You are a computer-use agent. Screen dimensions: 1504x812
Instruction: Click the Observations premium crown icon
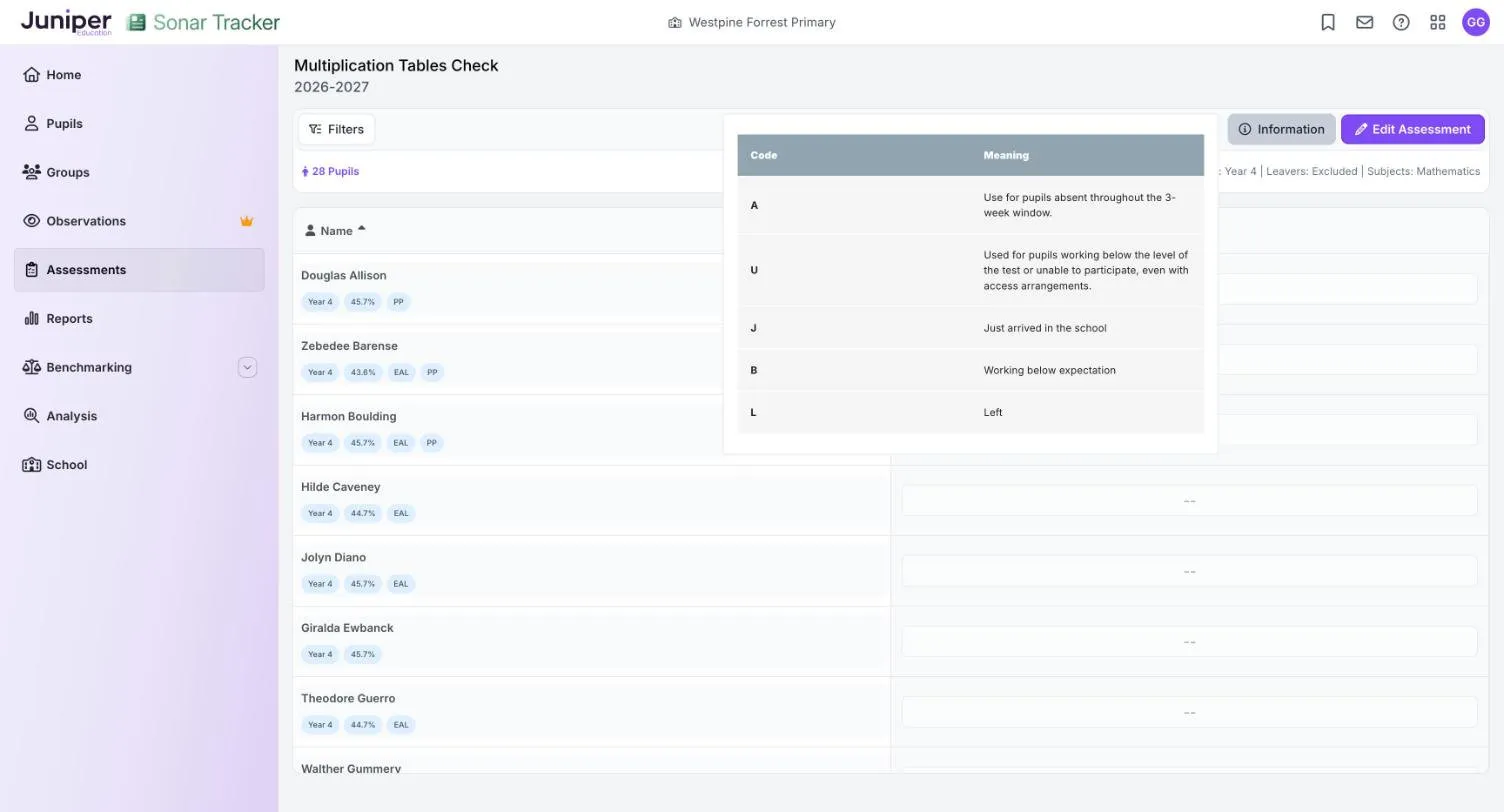pyautogui.click(x=246, y=221)
